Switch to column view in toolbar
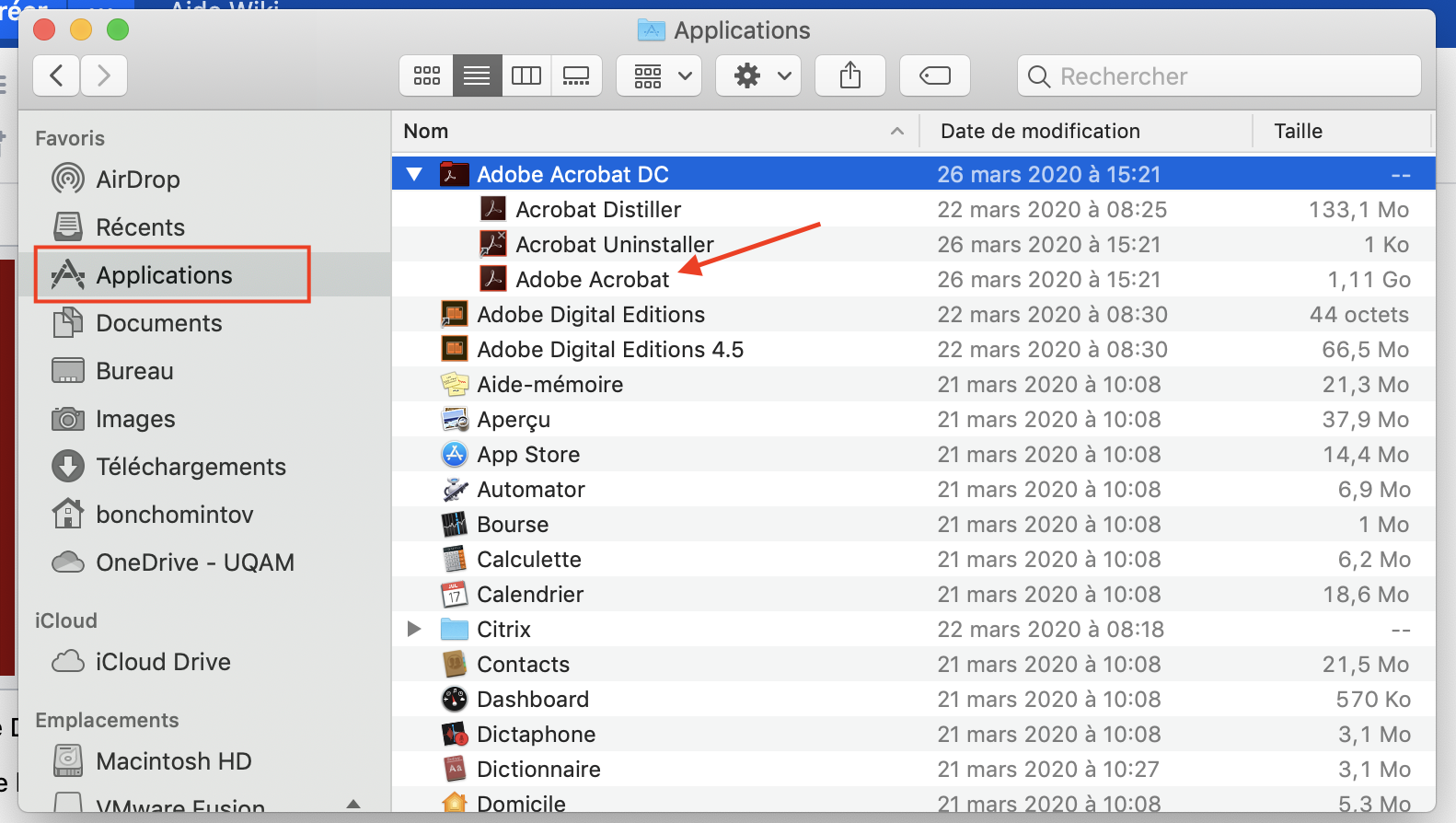 click(x=526, y=75)
